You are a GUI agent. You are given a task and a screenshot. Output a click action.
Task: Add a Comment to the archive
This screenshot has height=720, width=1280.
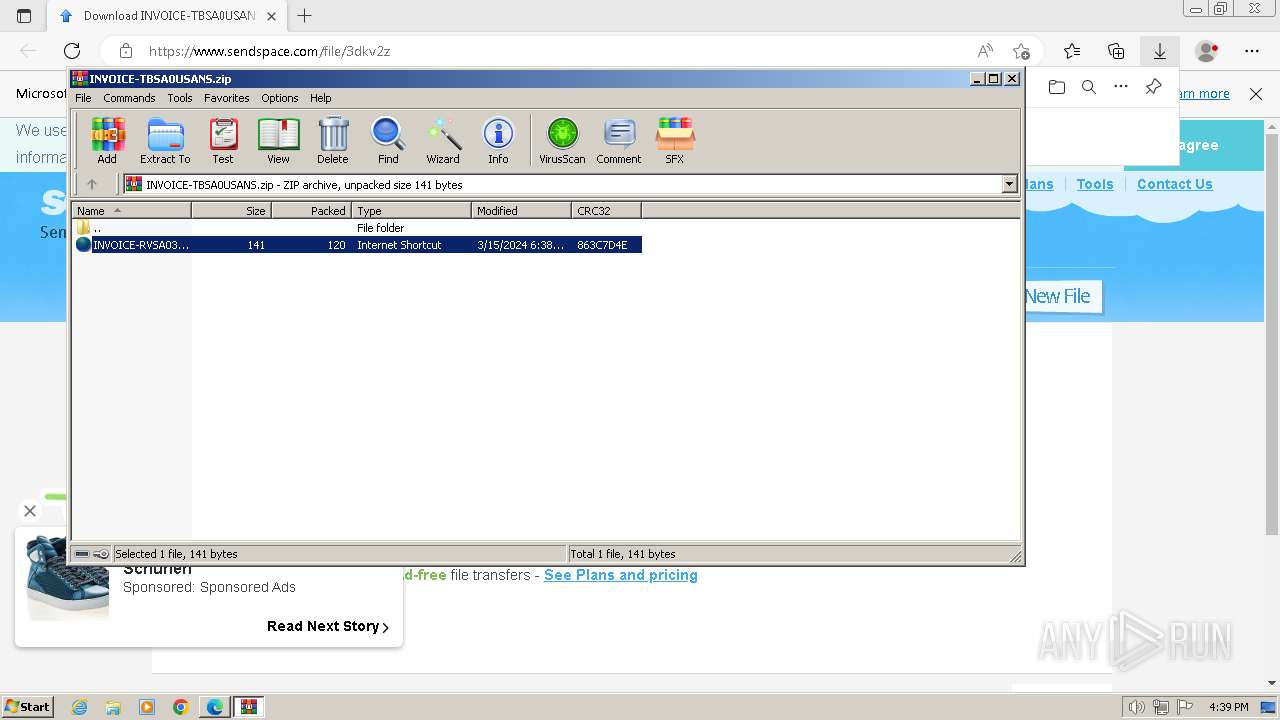(619, 140)
